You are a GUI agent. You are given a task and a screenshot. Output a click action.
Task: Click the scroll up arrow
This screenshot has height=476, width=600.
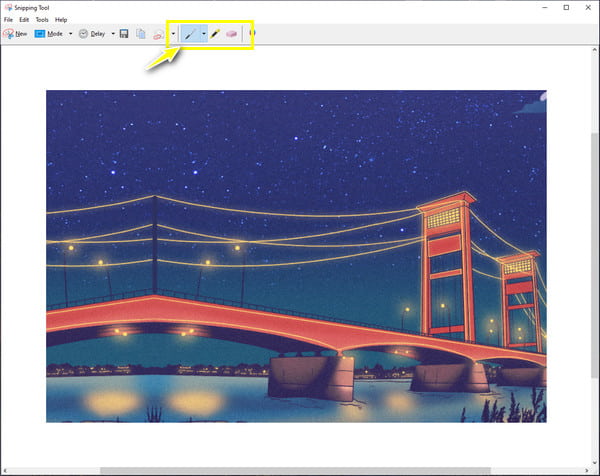594,50
